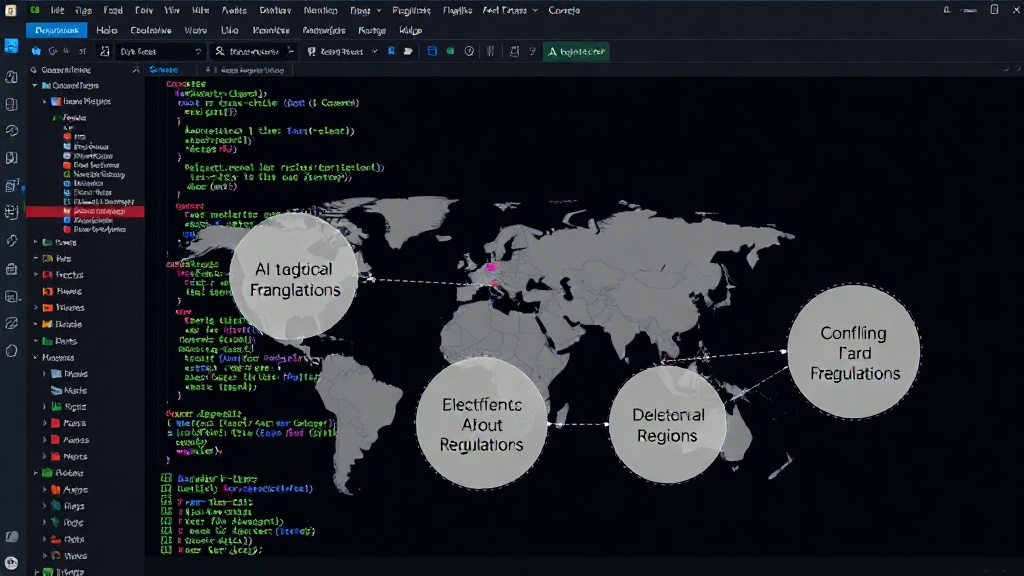Click the blue bookmark icon in toolbar

tap(391, 51)
